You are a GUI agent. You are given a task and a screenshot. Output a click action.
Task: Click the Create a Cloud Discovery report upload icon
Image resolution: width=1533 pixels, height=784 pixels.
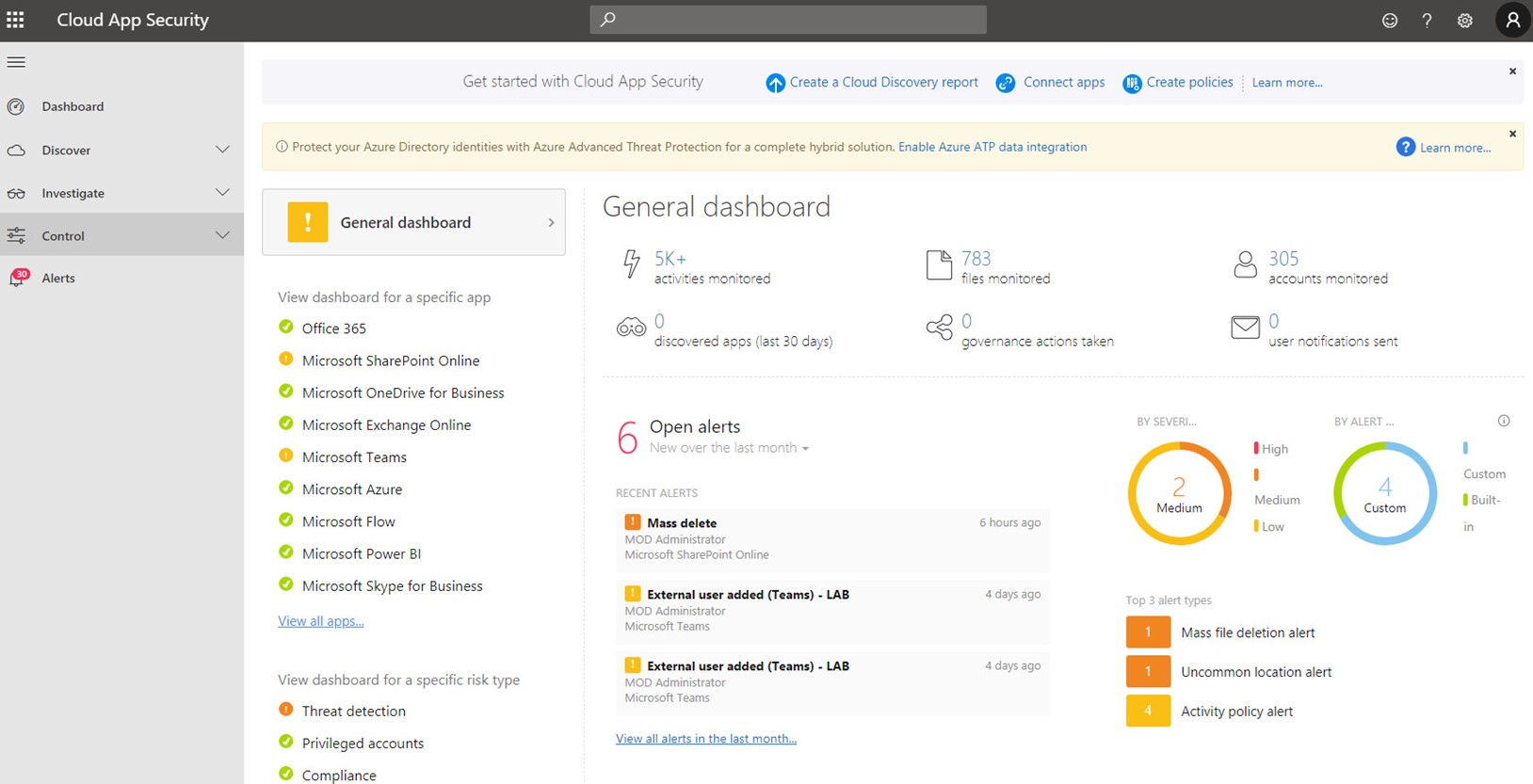tap(775, 83)
